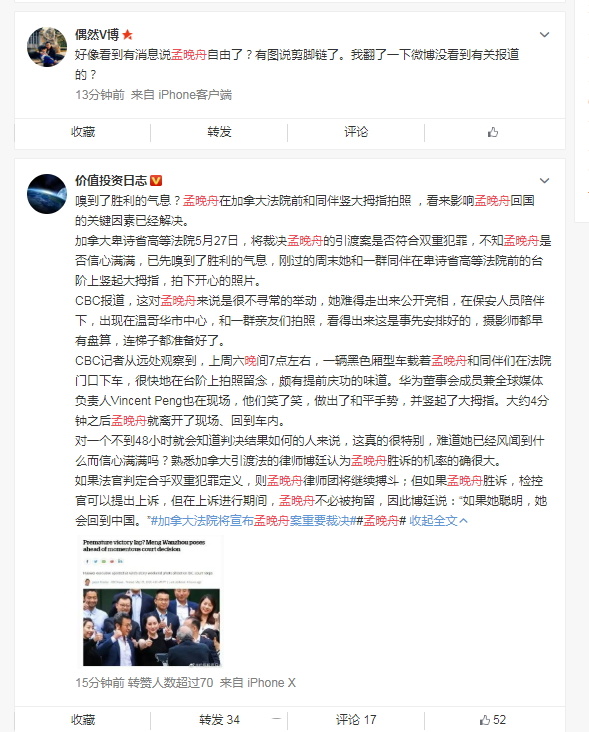589x732 pixels.
Task: Click 转发 on the first post
Action: 219,132
